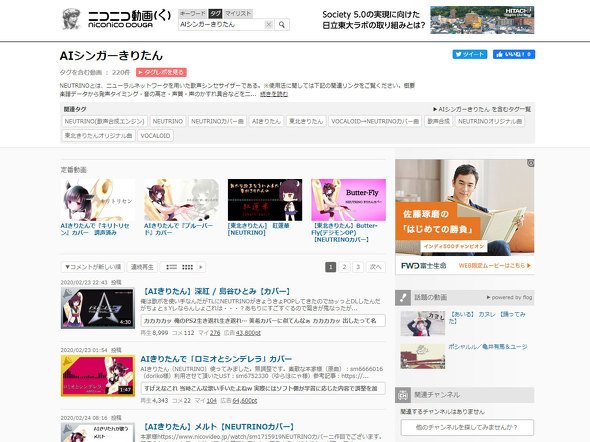The width and height of the screenshot is (590, 442).
Task: Click the Facebook like button
Action: 514,55
